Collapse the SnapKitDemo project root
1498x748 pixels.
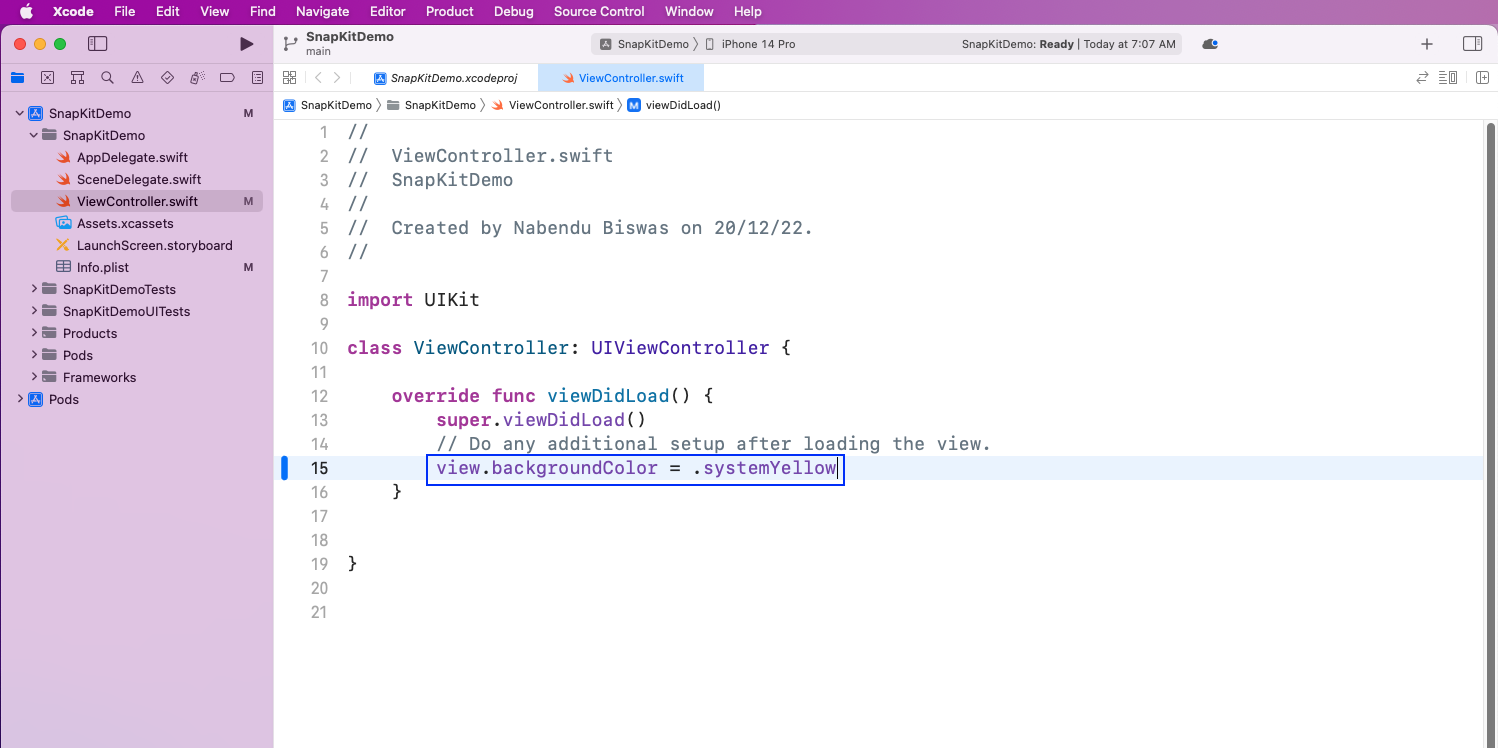20,113
